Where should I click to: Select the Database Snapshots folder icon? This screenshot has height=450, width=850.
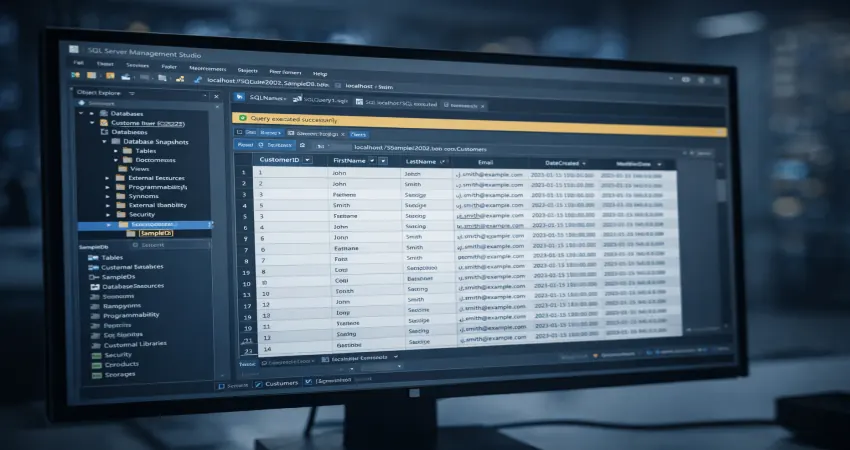pyautogui.click(x=115, y=142)
